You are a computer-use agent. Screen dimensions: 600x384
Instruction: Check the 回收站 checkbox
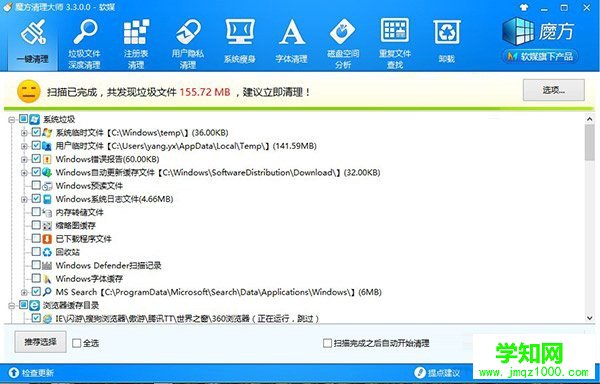36,252
